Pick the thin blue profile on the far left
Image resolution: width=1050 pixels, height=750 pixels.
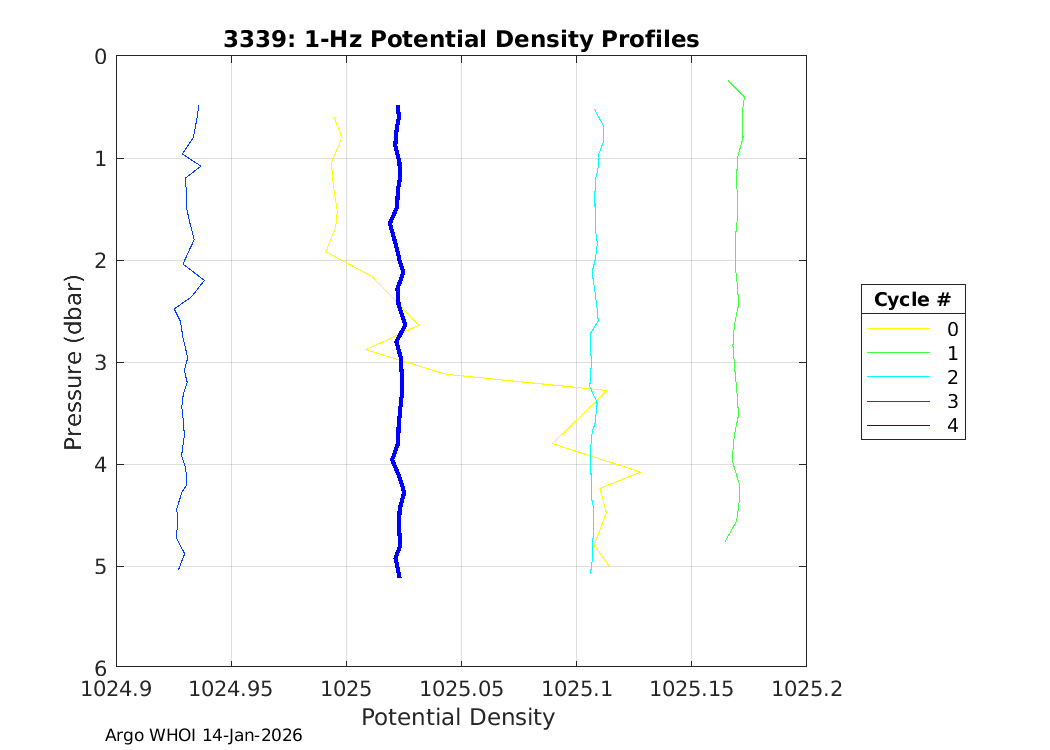[183, 400]
